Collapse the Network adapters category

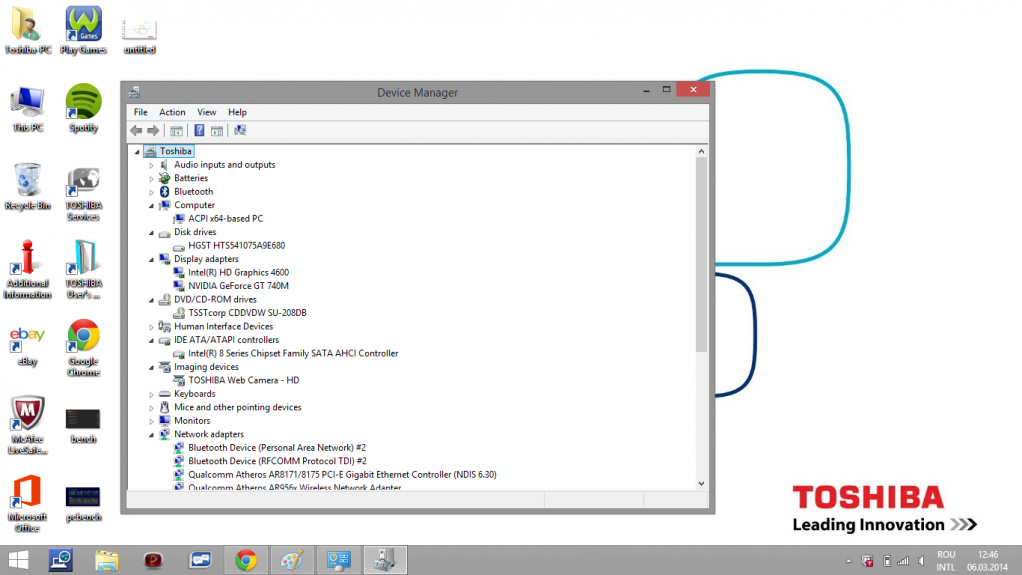[151, 435]
